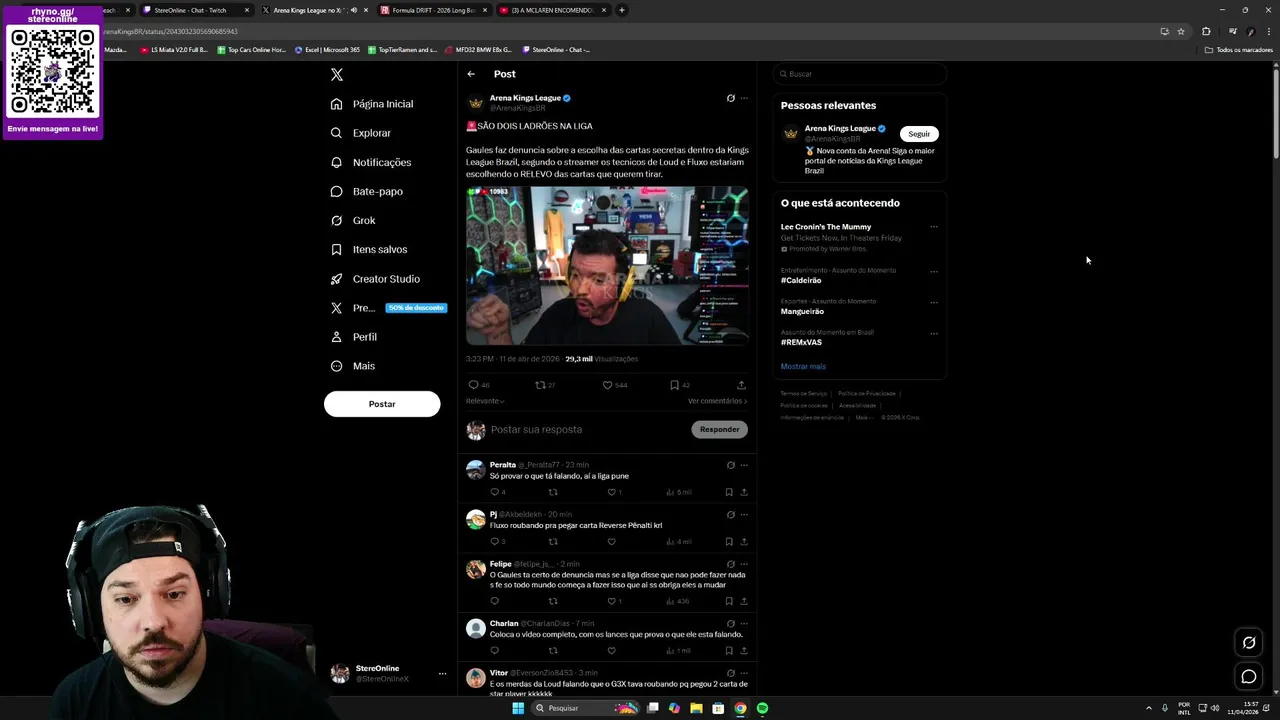
Task: Repost Peralta's reply
Action: (553, 492)
